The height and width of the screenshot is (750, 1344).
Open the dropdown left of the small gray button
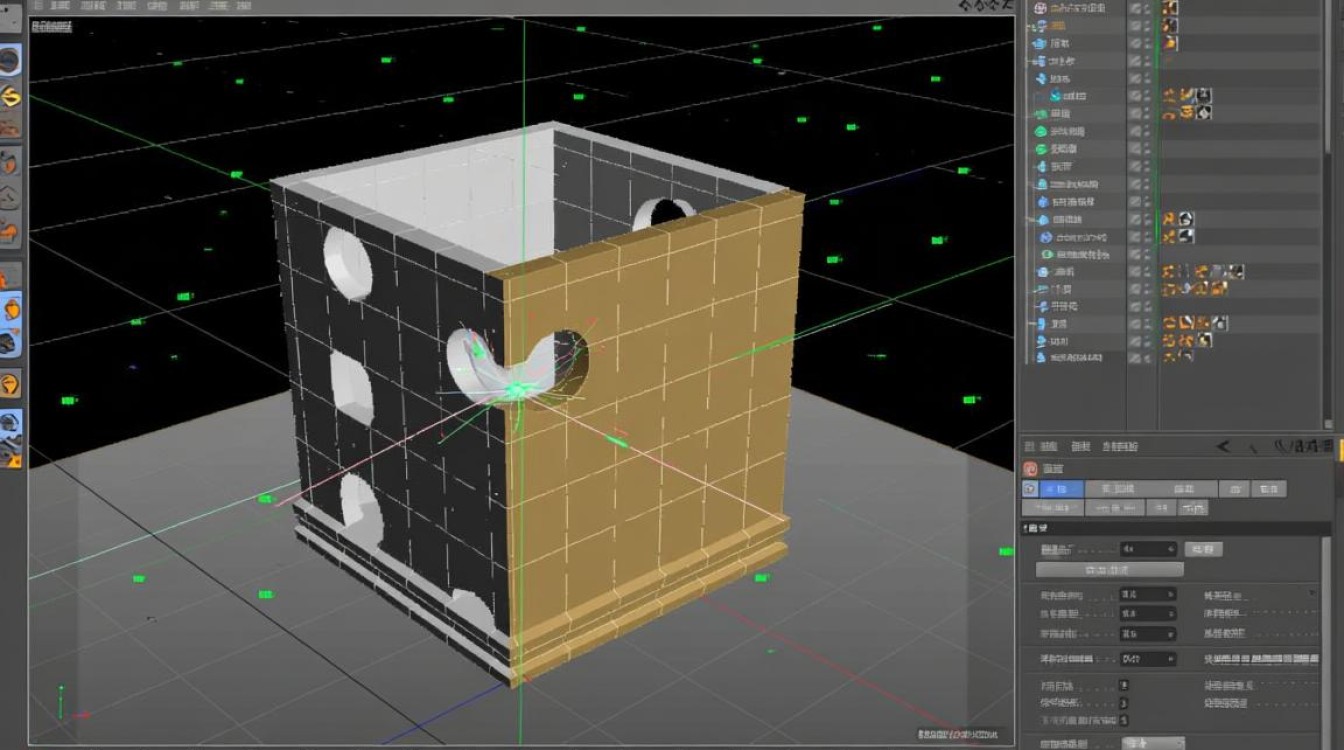coord(1148,549)
